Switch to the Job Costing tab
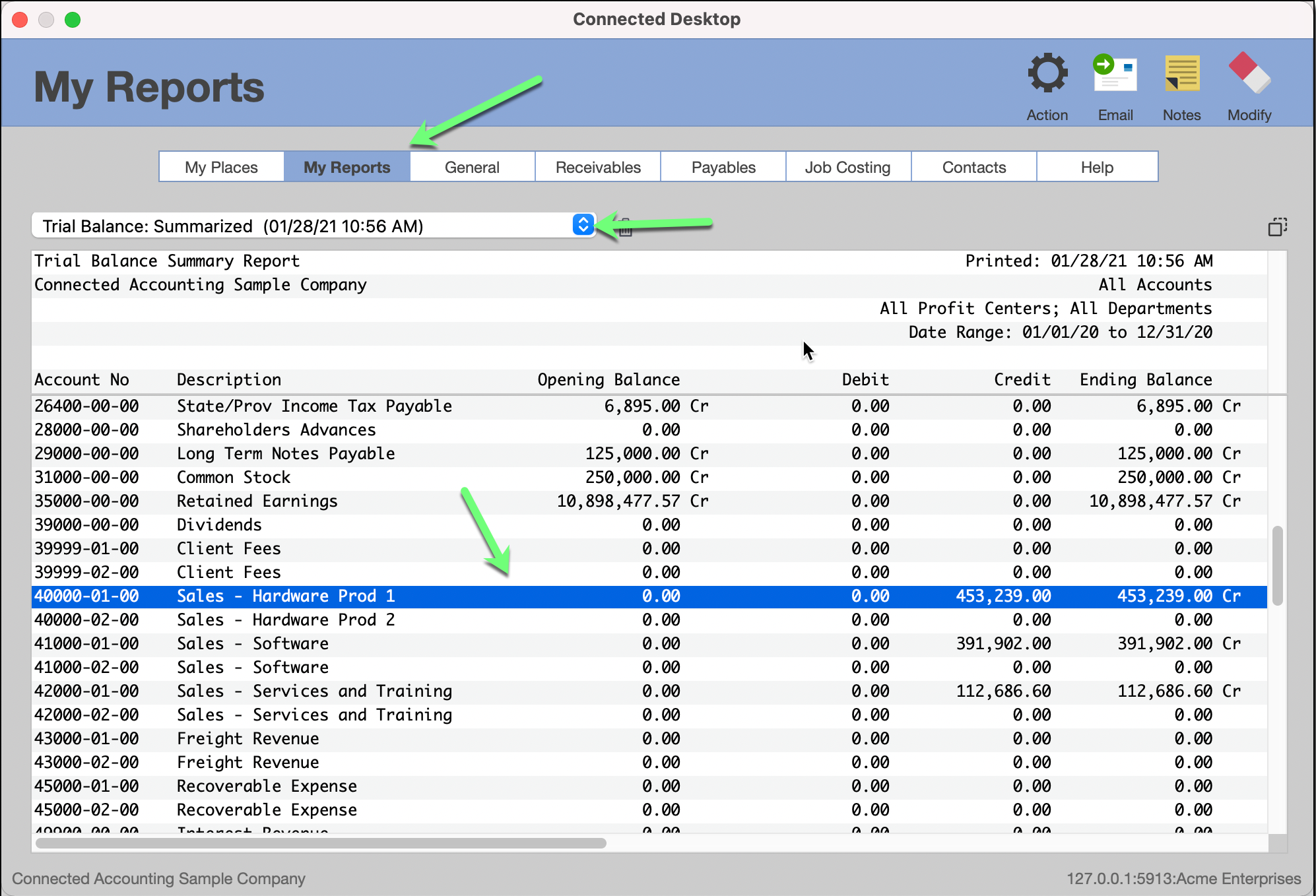Image resolution: width=1316 pixels, height=896 pixels. click(x=847, y=166)
